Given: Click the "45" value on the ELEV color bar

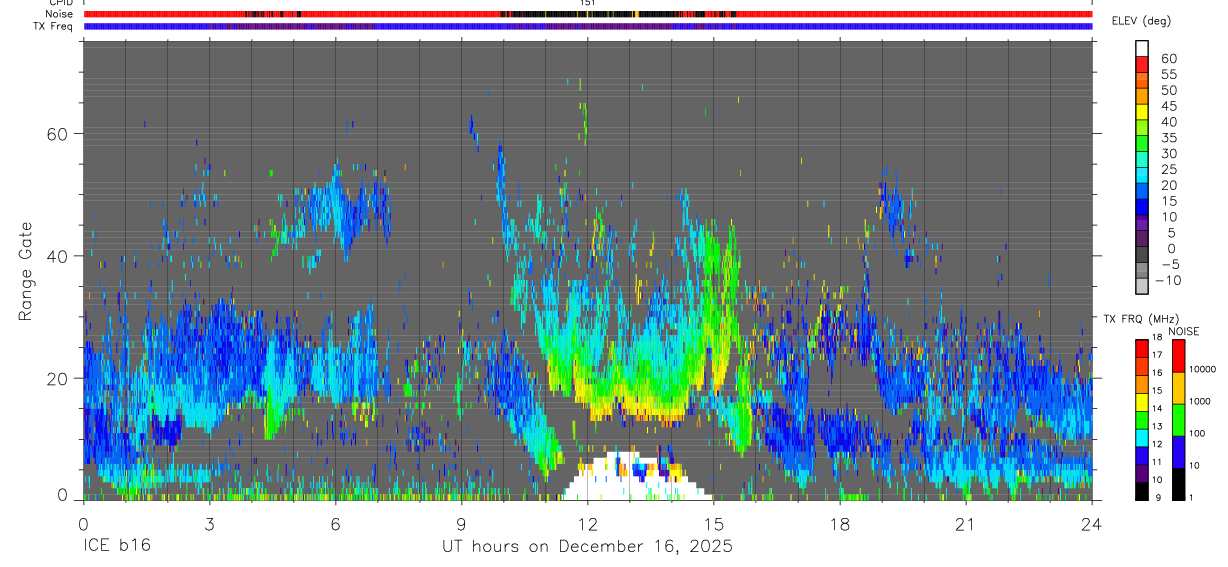Looking at the screenshot, I should point(1169,107).
